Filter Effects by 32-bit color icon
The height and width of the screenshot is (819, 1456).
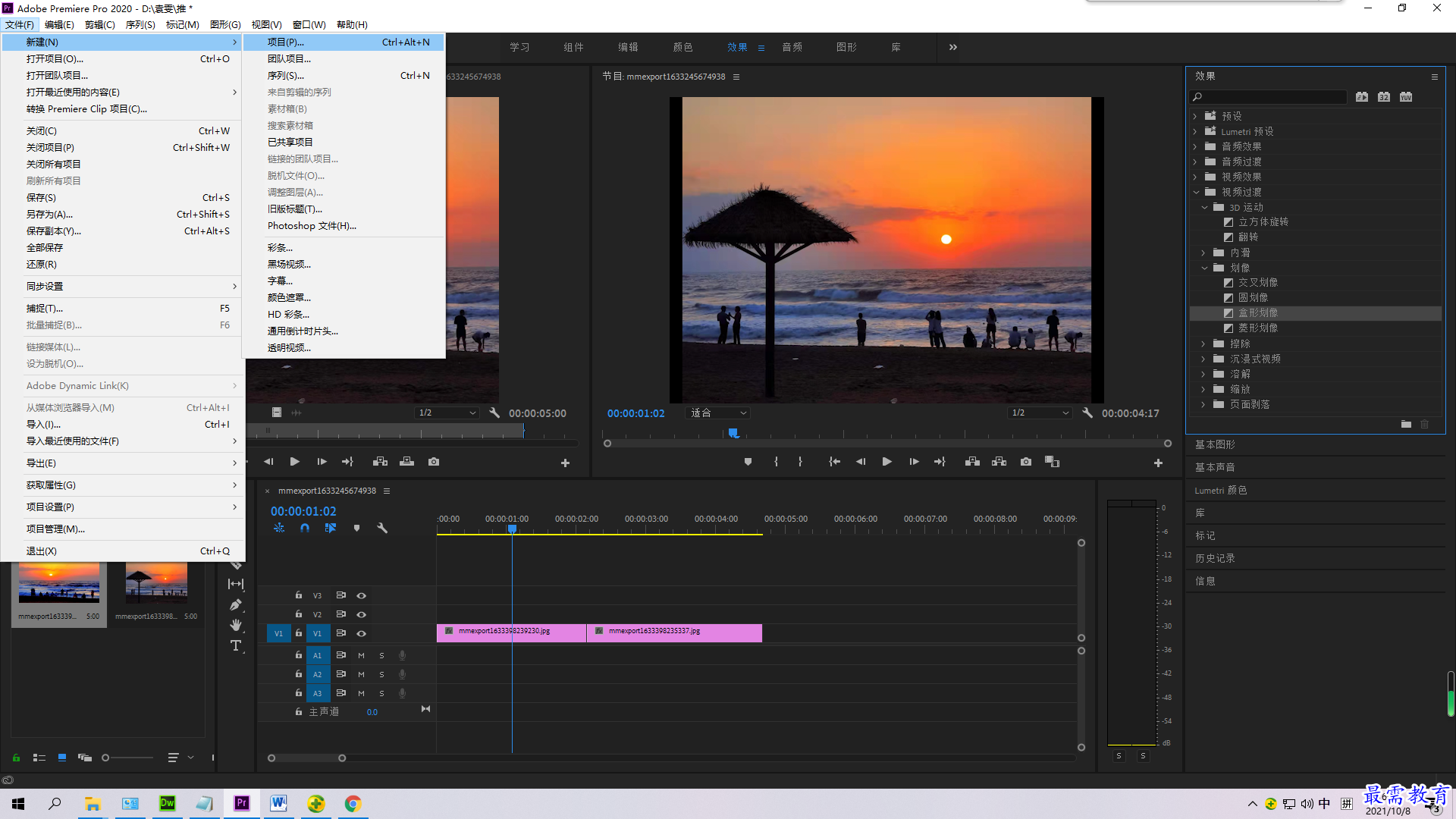coord(1384,97)
